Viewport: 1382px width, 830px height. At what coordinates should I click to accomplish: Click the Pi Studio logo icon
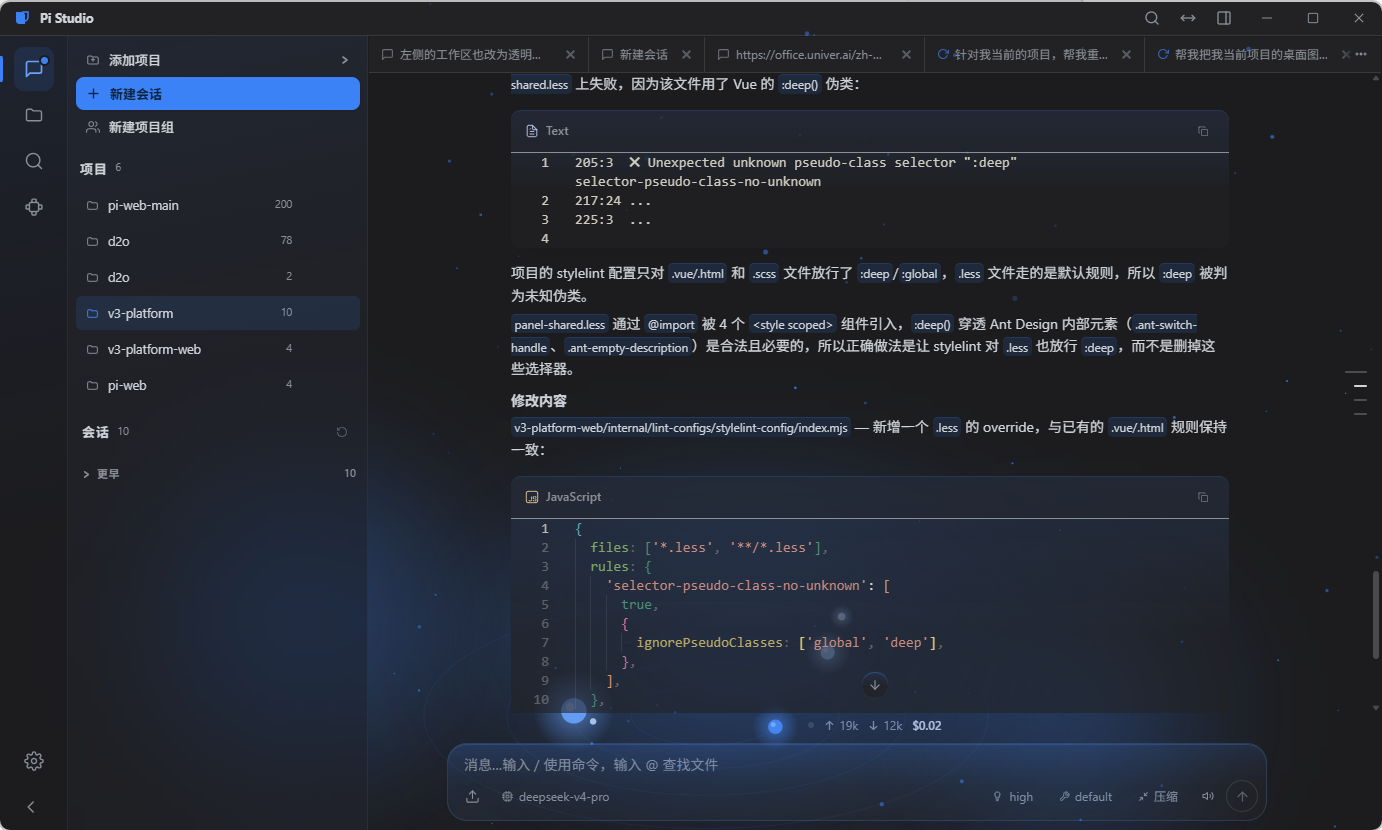click(22, 18)
